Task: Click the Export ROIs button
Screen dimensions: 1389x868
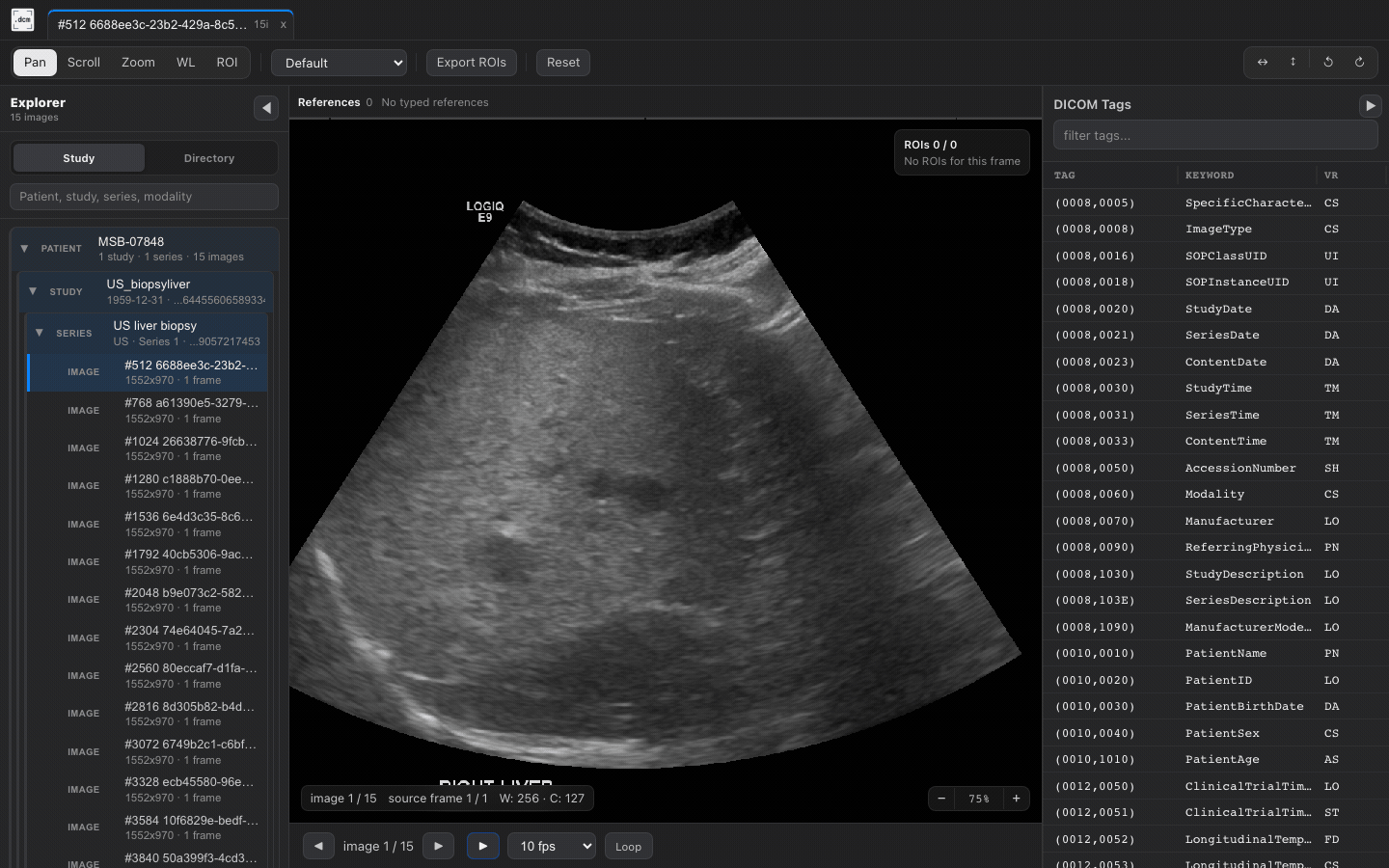Action: [x=472, y=63]
